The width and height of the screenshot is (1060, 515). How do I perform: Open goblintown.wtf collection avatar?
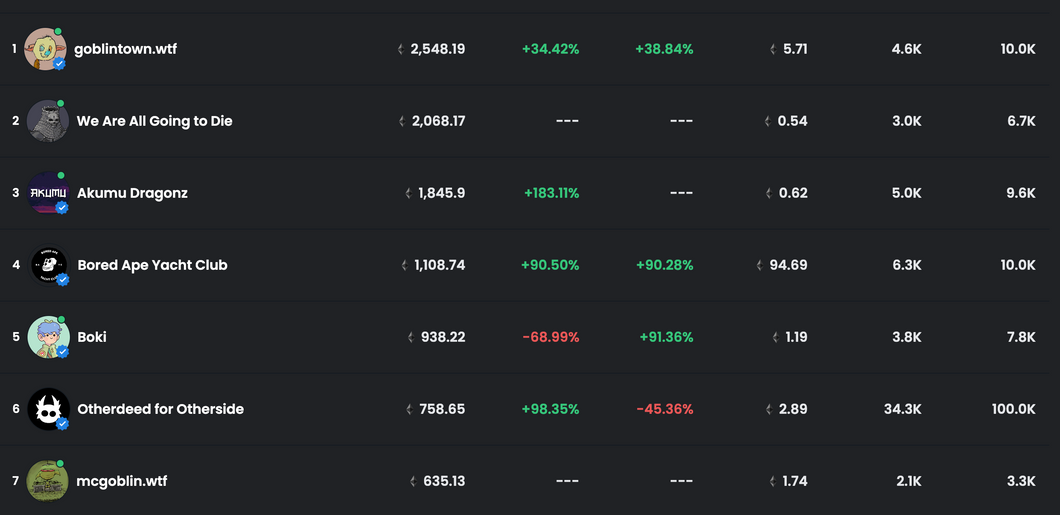[45, 49]
